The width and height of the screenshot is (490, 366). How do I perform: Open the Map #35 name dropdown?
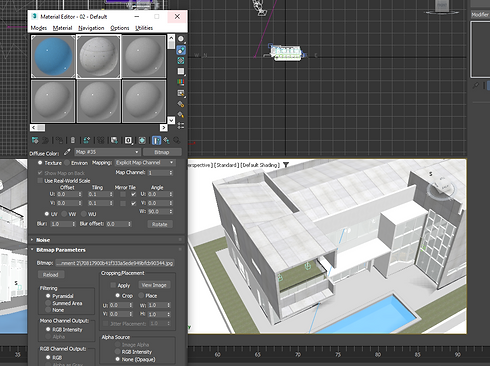107,152
